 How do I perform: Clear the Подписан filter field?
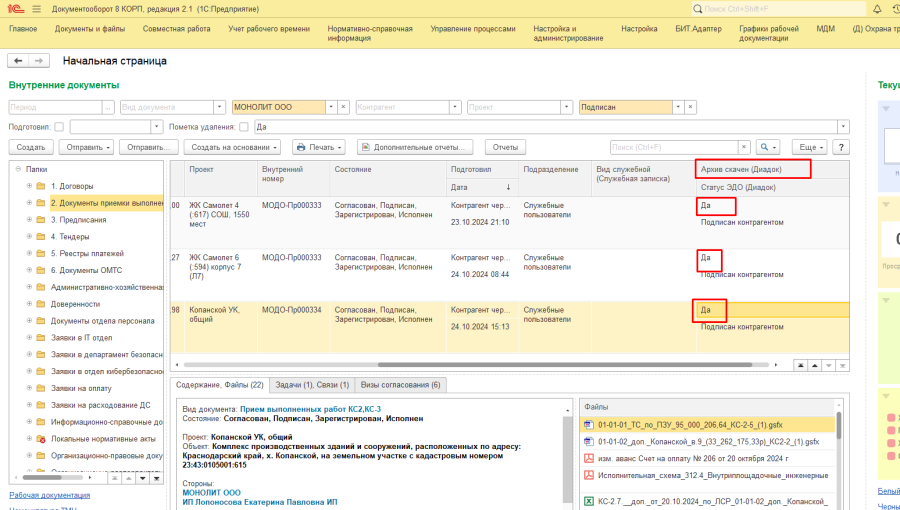point(692,106)
